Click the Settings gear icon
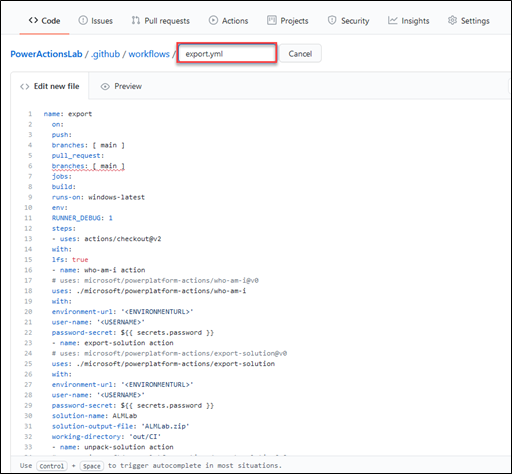This screenshot has height=474, width=512. point(452,20)
